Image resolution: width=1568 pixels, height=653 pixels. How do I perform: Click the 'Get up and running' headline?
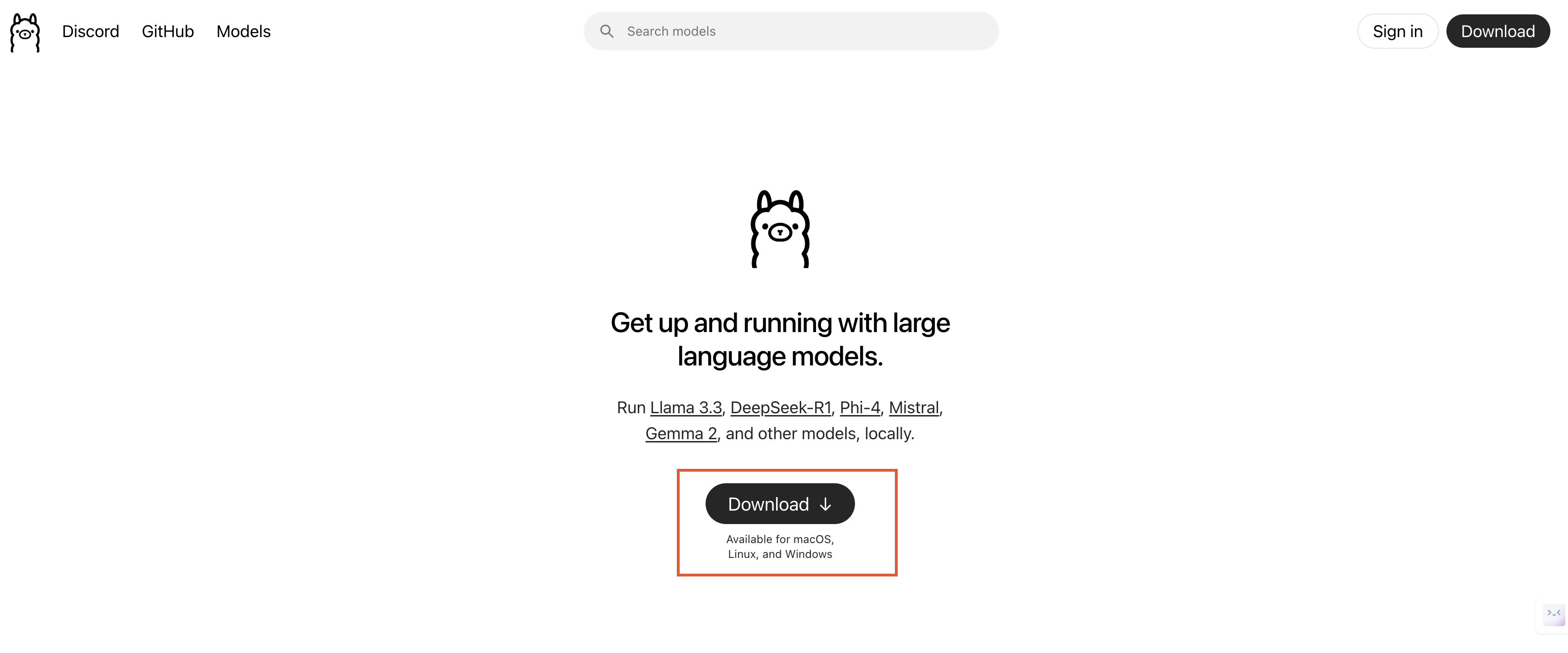point(780,339)
